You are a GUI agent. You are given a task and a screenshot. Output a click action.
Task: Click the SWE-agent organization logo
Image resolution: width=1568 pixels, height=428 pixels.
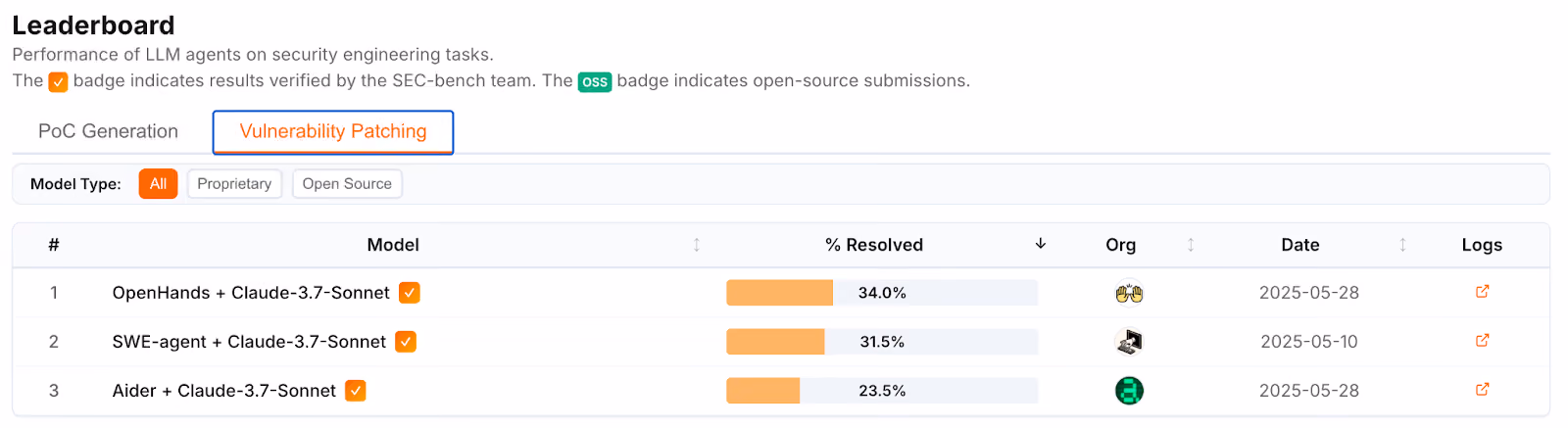[1129, 342]
